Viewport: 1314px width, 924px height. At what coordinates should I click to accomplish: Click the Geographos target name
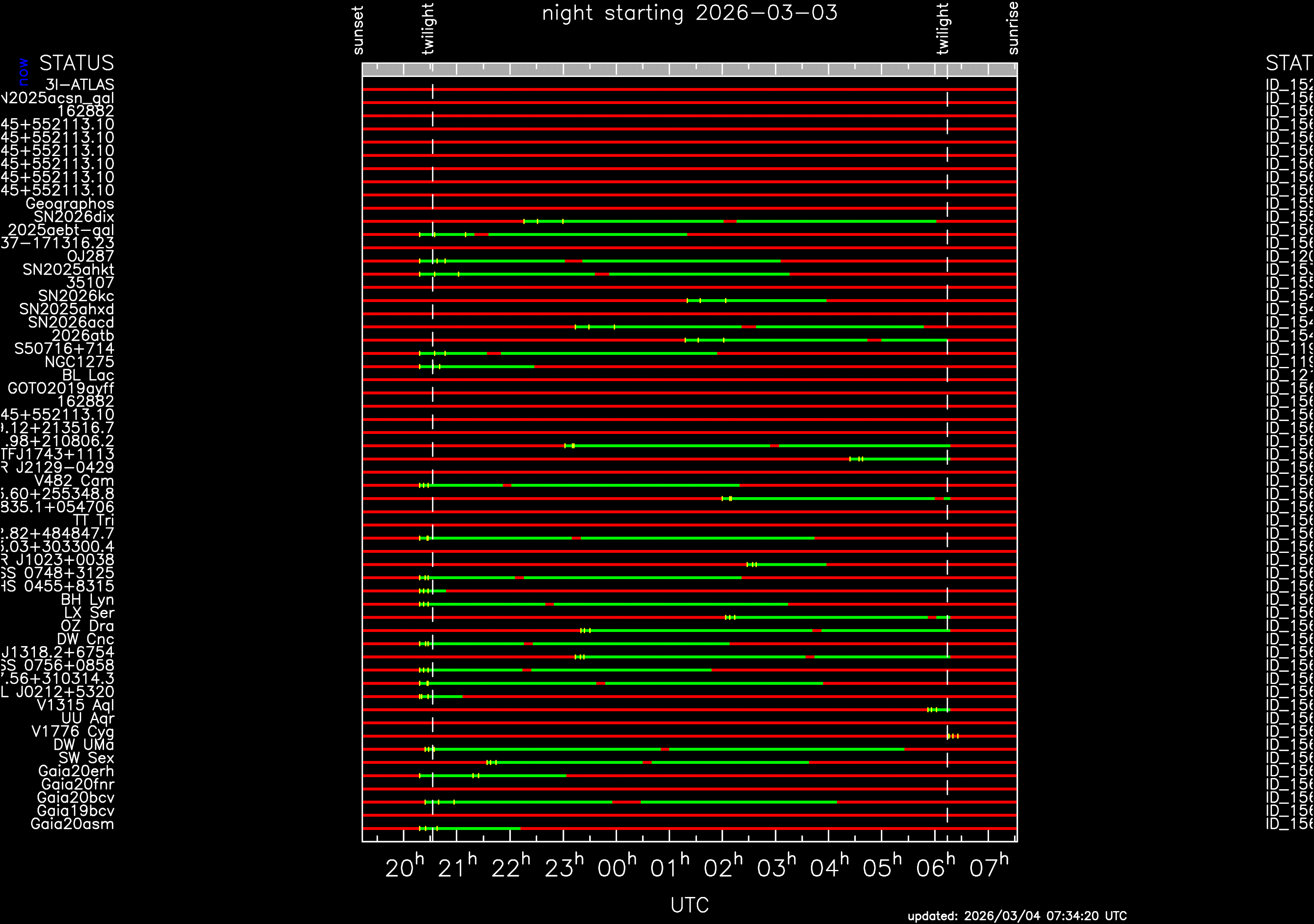coord(70,204)
